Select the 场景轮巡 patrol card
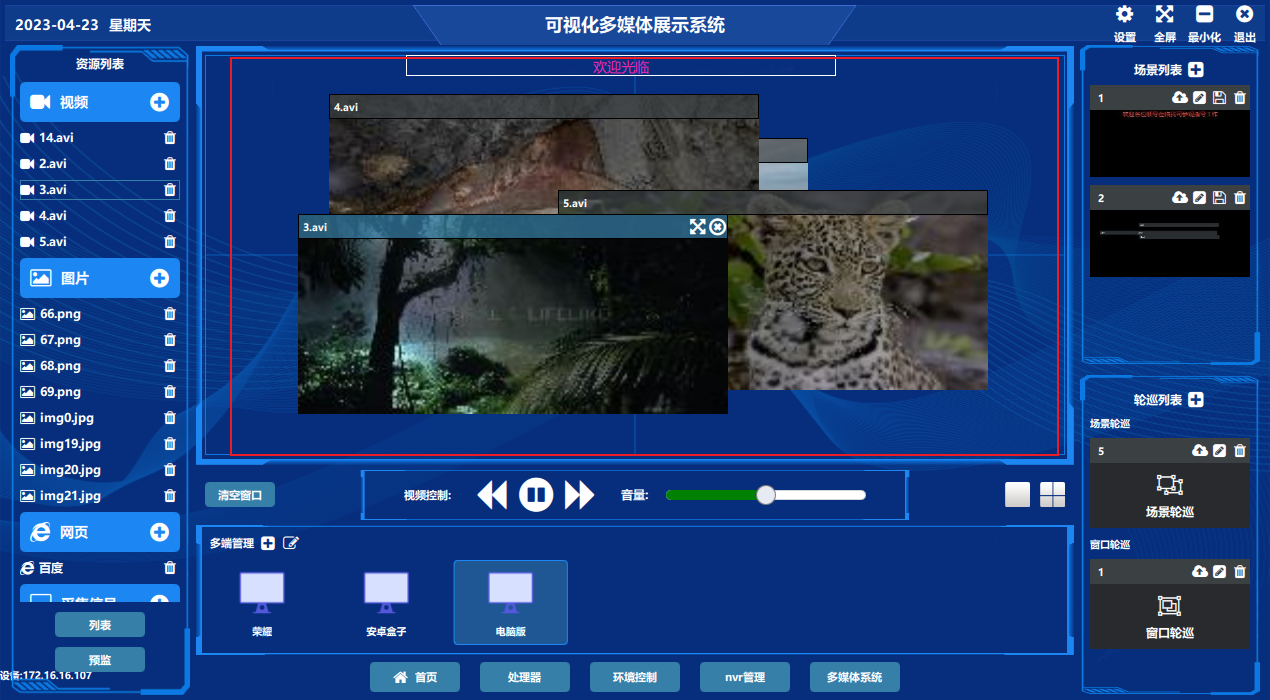Screen dimensions: 1270x700 (1169, 495)
